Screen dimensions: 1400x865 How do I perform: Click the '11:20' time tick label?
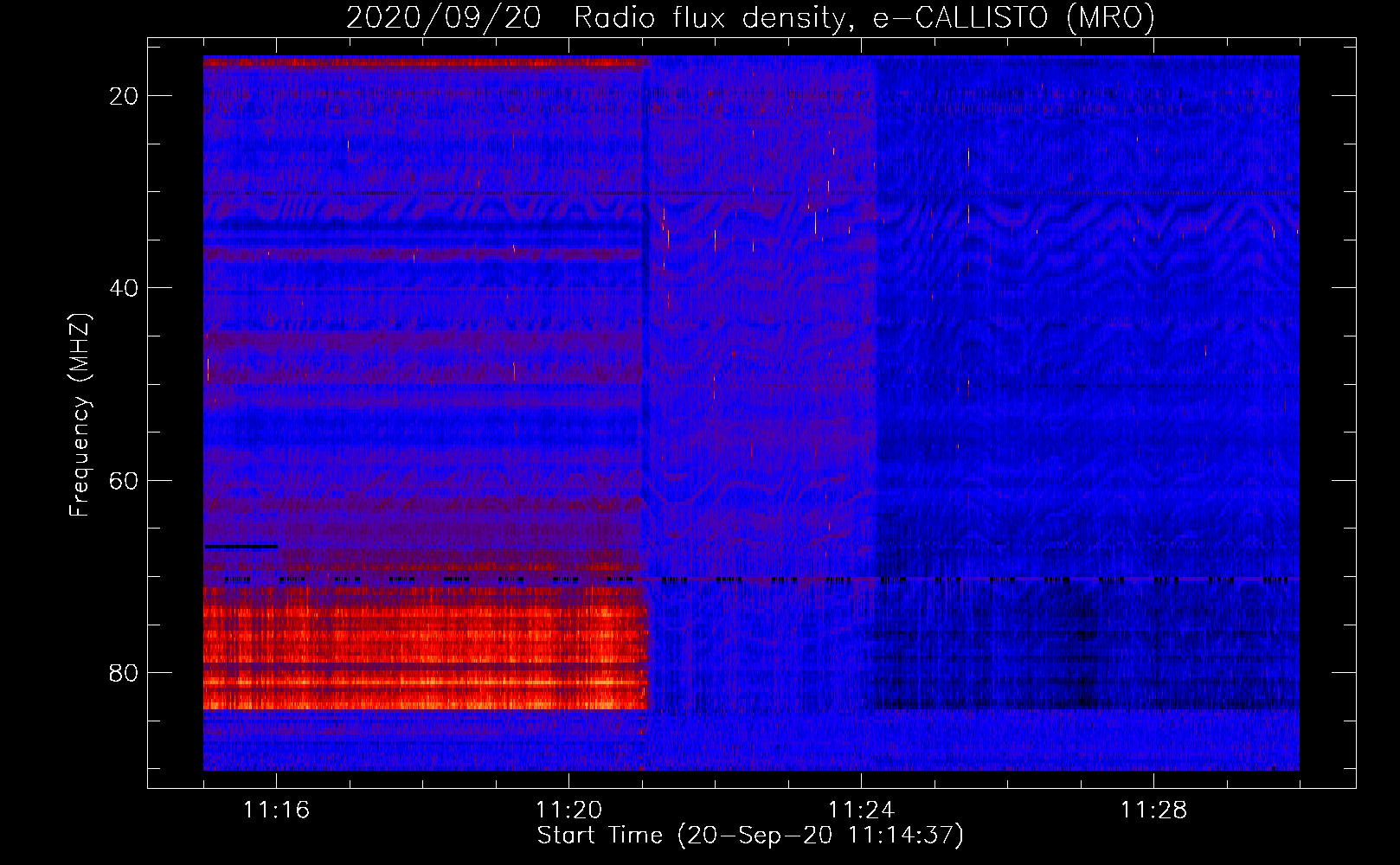[569, 811]
